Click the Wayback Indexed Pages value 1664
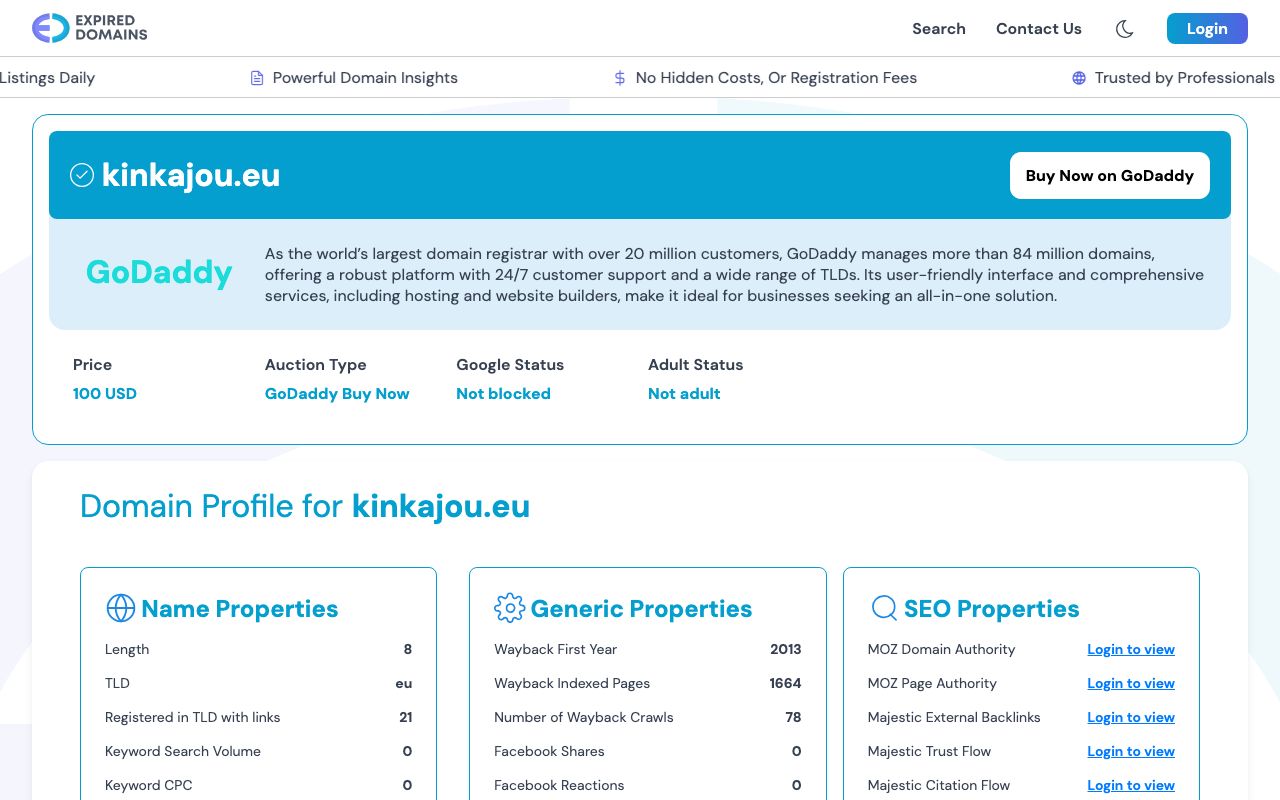Viewport: 1280px width, 800px height. pos(785,683)
